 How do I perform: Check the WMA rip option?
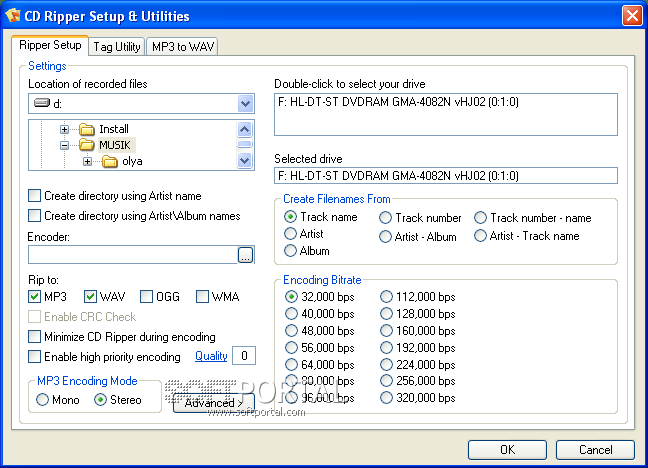[x=202, y=296]
